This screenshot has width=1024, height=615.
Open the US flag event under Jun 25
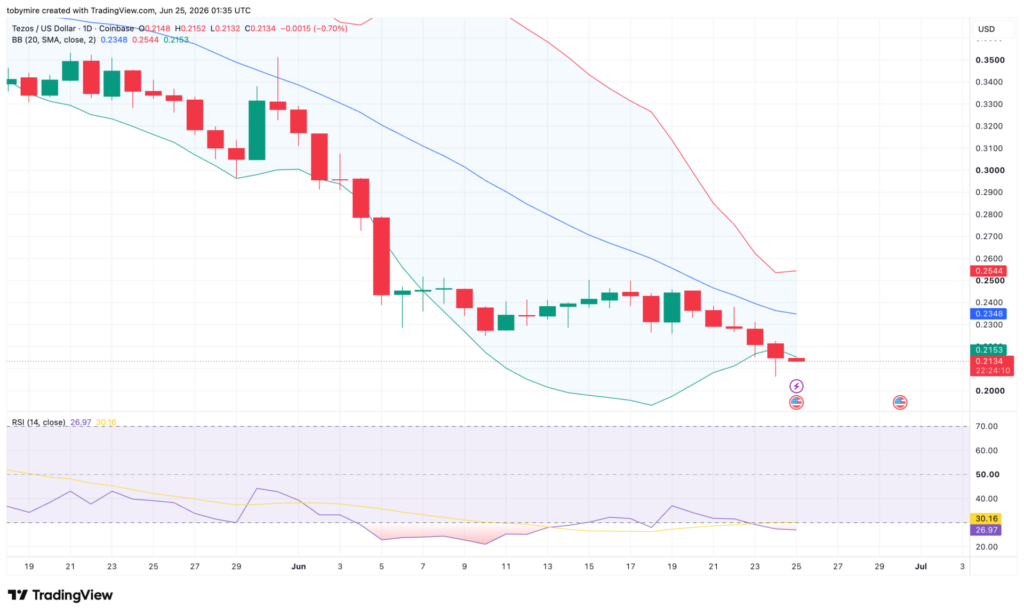(796, 402)
